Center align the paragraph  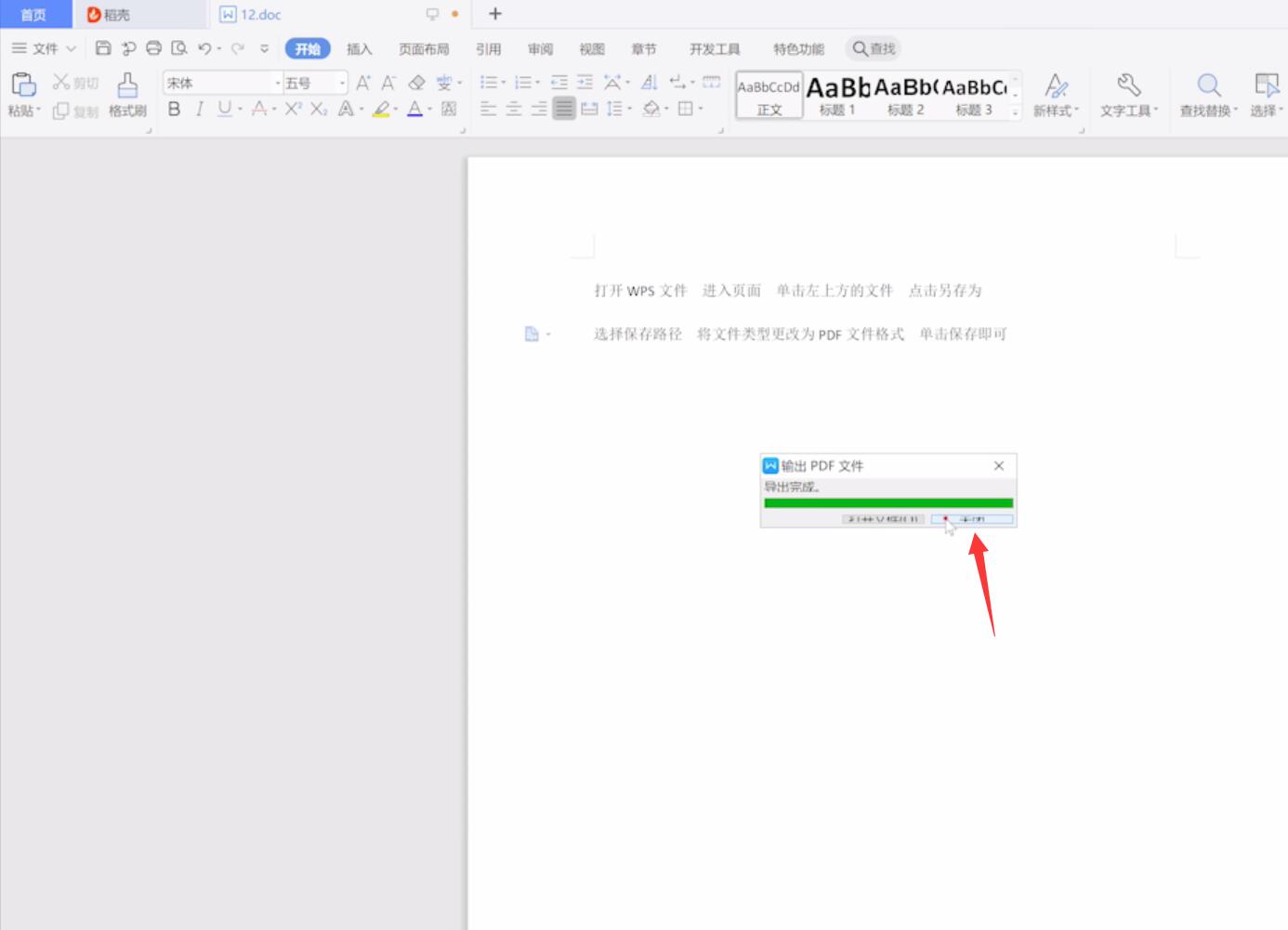click(513, 109)
